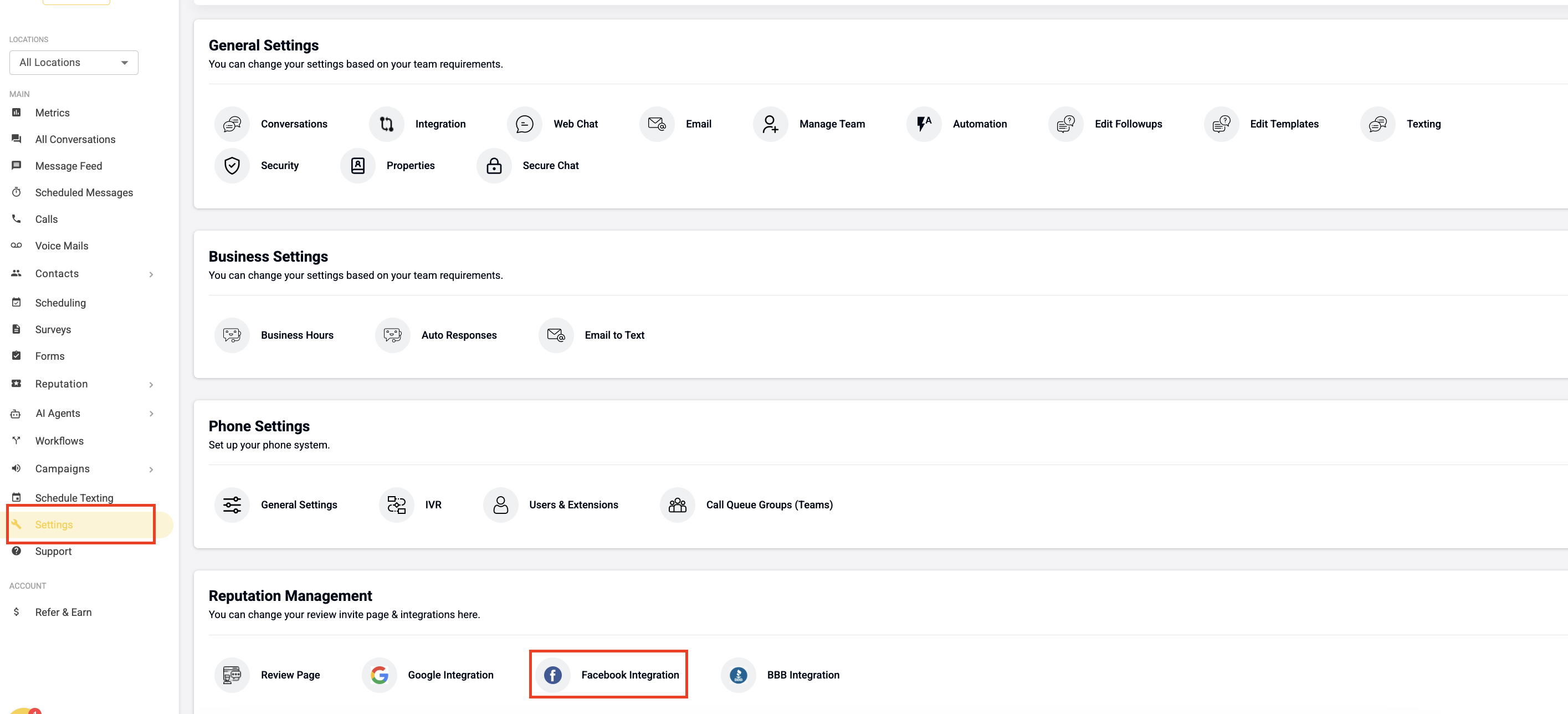
Task: Open Schedule Texting in sidebar
Action: [x=74, y=498]
